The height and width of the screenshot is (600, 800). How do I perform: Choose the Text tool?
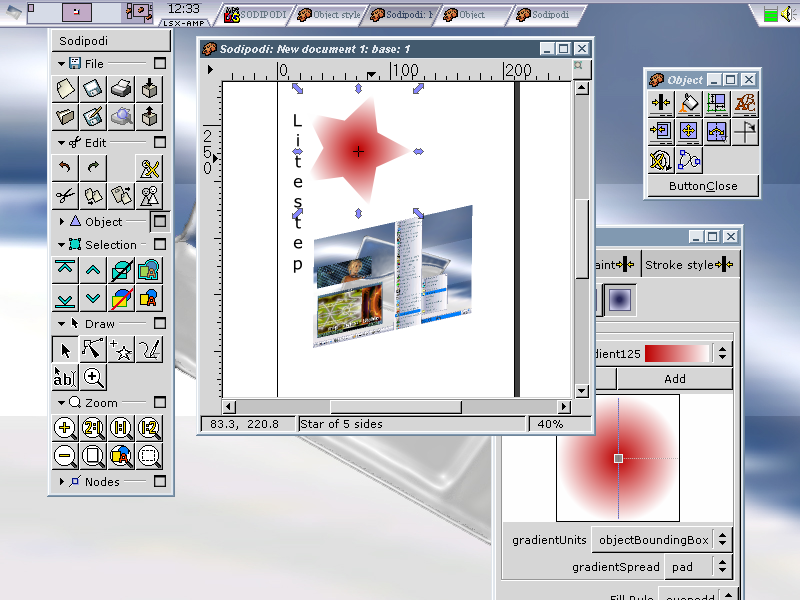coord(65,377)
